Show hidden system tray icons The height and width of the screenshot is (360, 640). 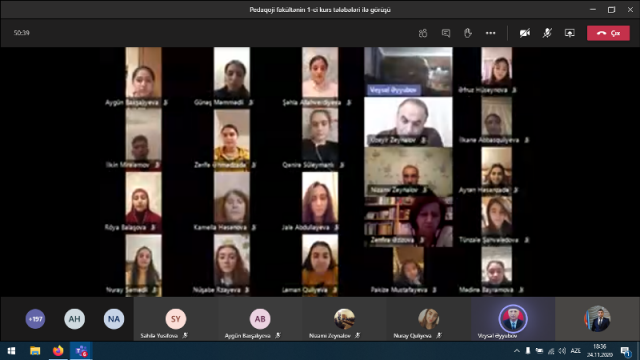pyautogui.click(x=517, y=351)
